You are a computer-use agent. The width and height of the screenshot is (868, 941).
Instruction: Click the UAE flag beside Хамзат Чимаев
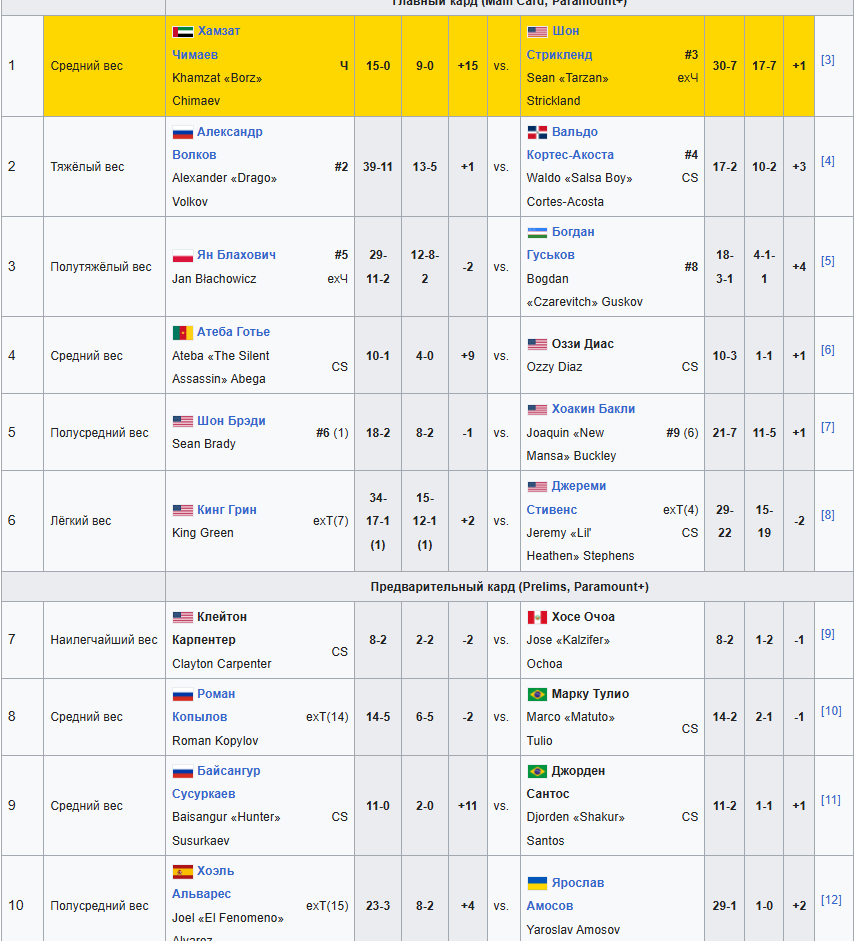pos(182,31)
